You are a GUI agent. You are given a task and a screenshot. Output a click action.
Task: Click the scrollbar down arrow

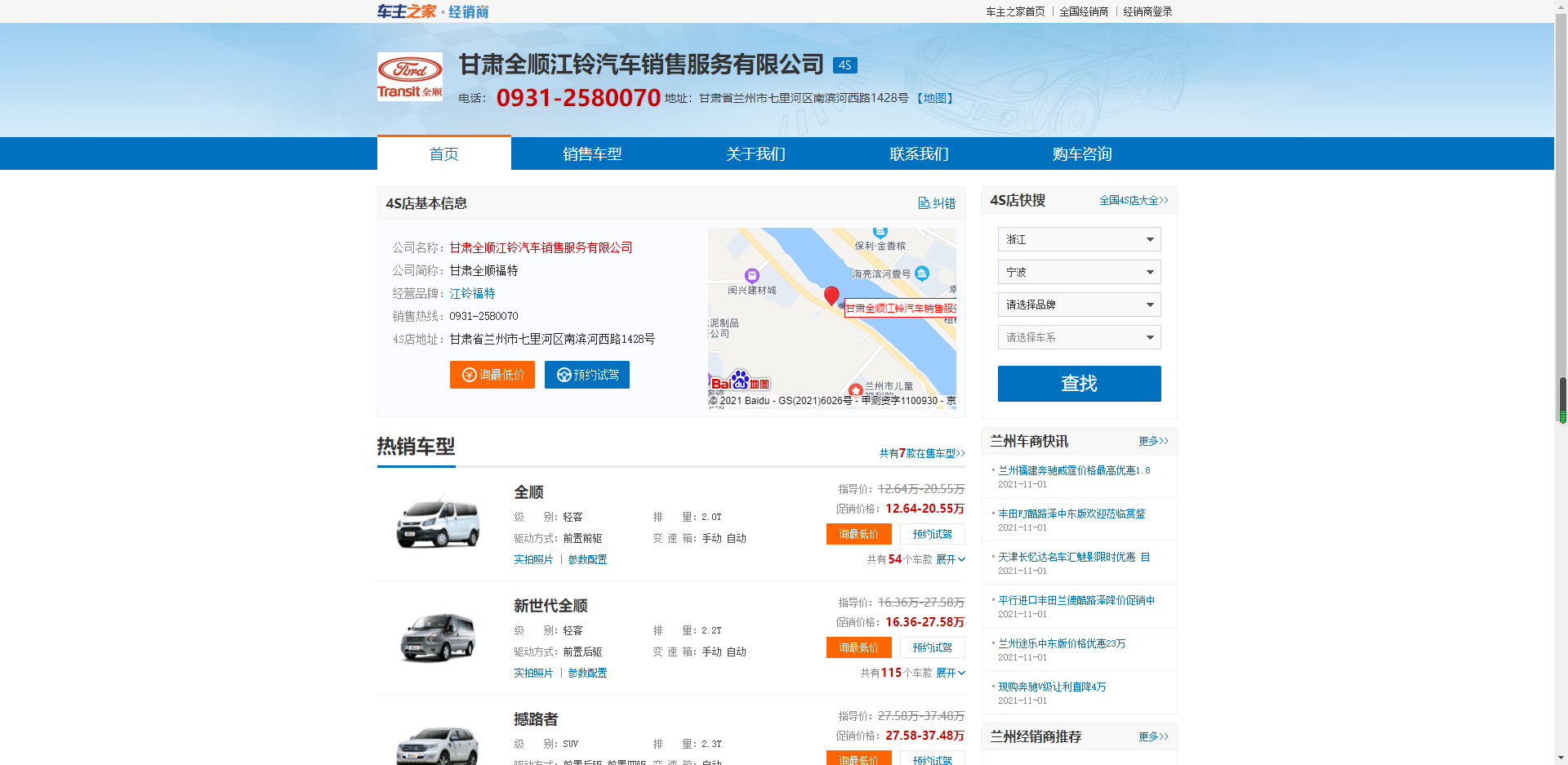pos(1561,758)
